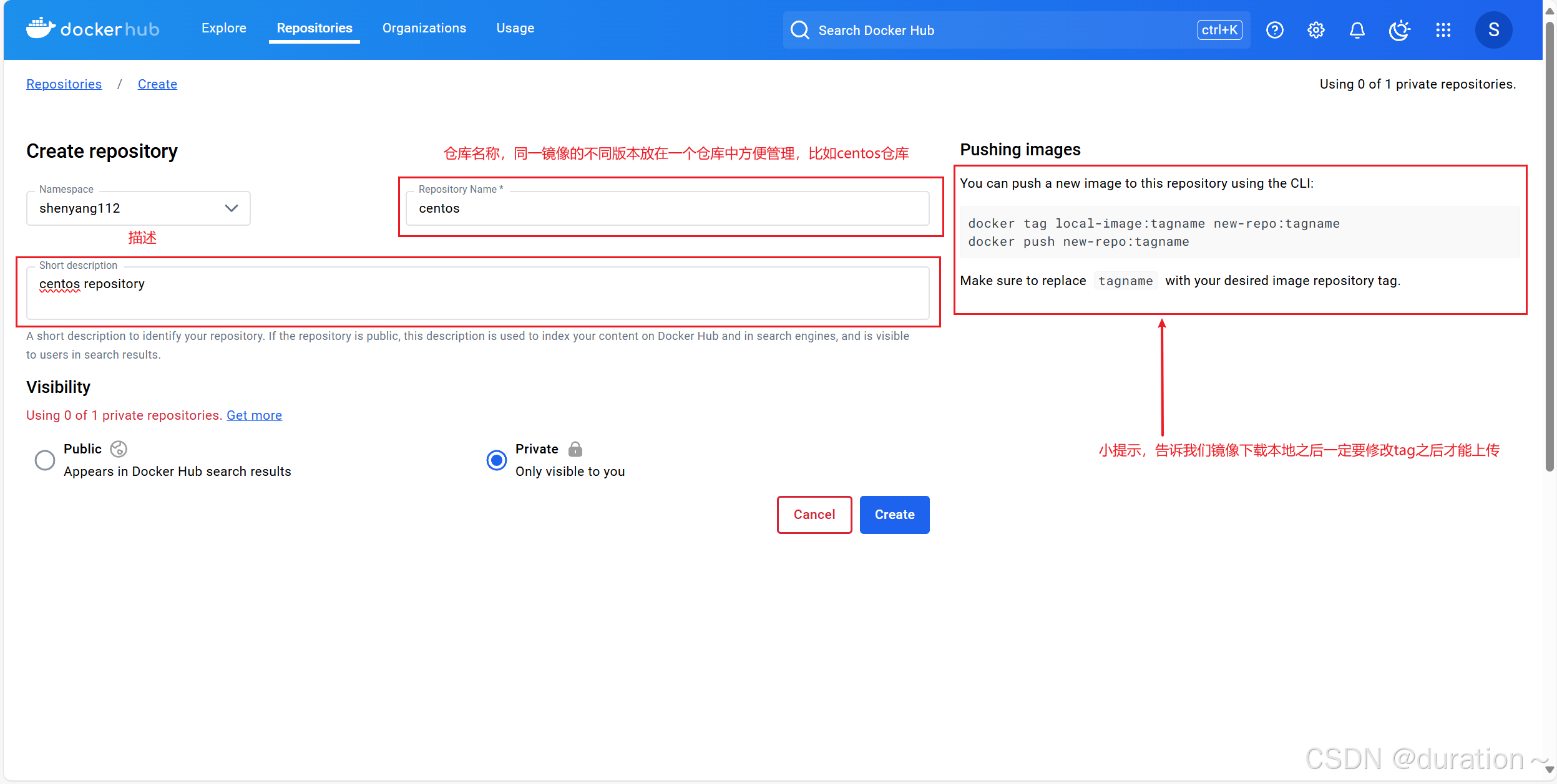Click the Repository Name input field
The width and height of the screenshot is (1557, 784).
[668, 208]
